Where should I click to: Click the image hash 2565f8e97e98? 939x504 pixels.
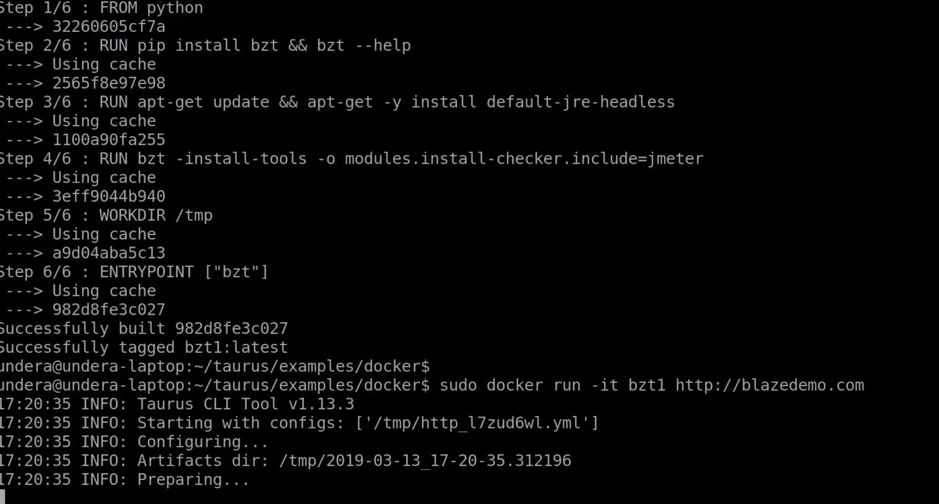tap(108, 83)
